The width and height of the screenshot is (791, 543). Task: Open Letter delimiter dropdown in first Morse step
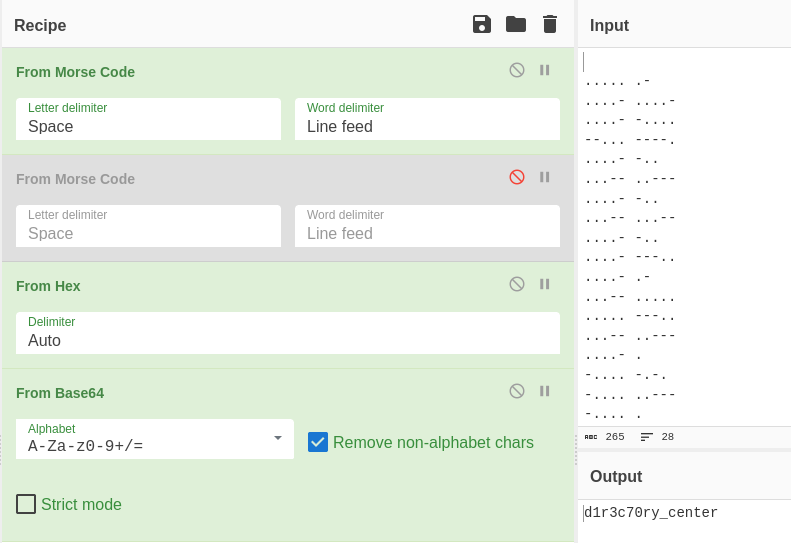[148, 120]
